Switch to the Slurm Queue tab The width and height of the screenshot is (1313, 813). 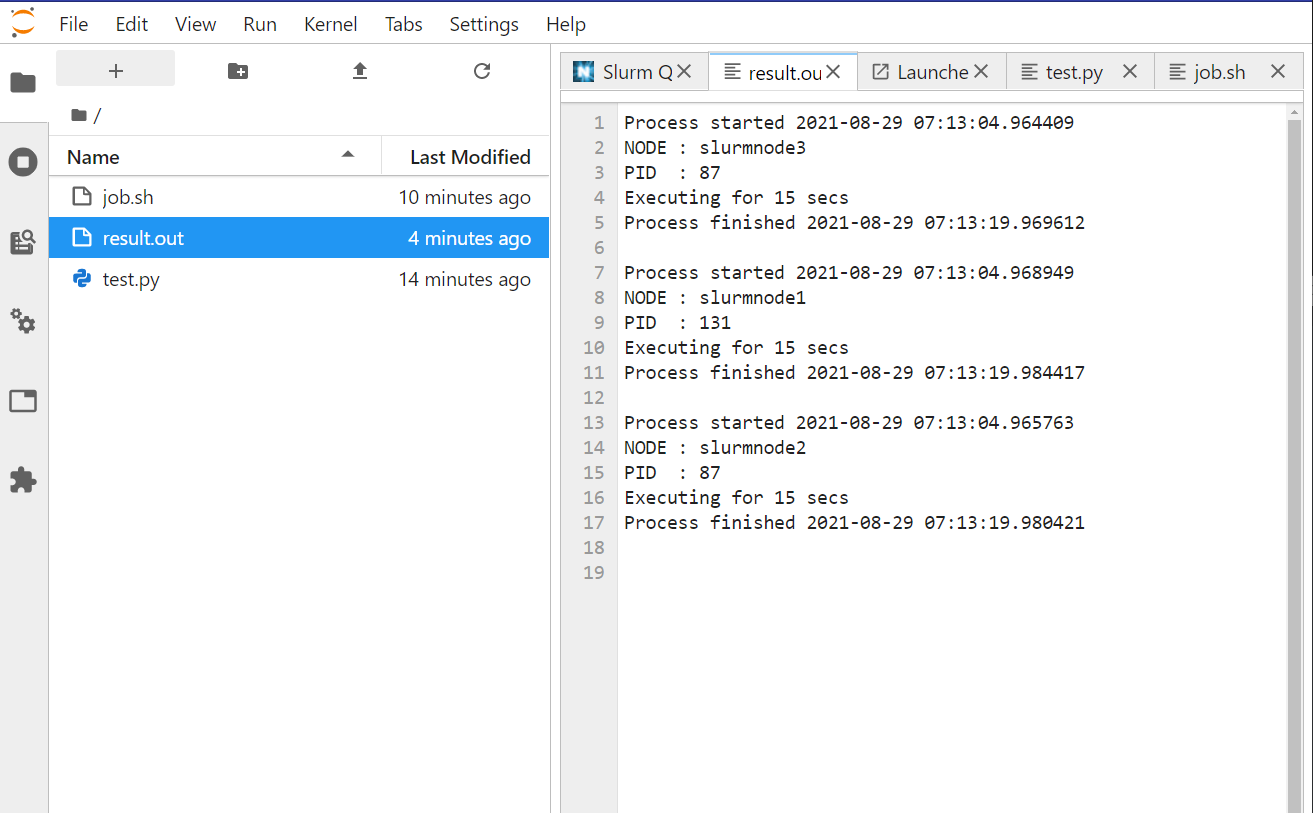click(630, 71)
